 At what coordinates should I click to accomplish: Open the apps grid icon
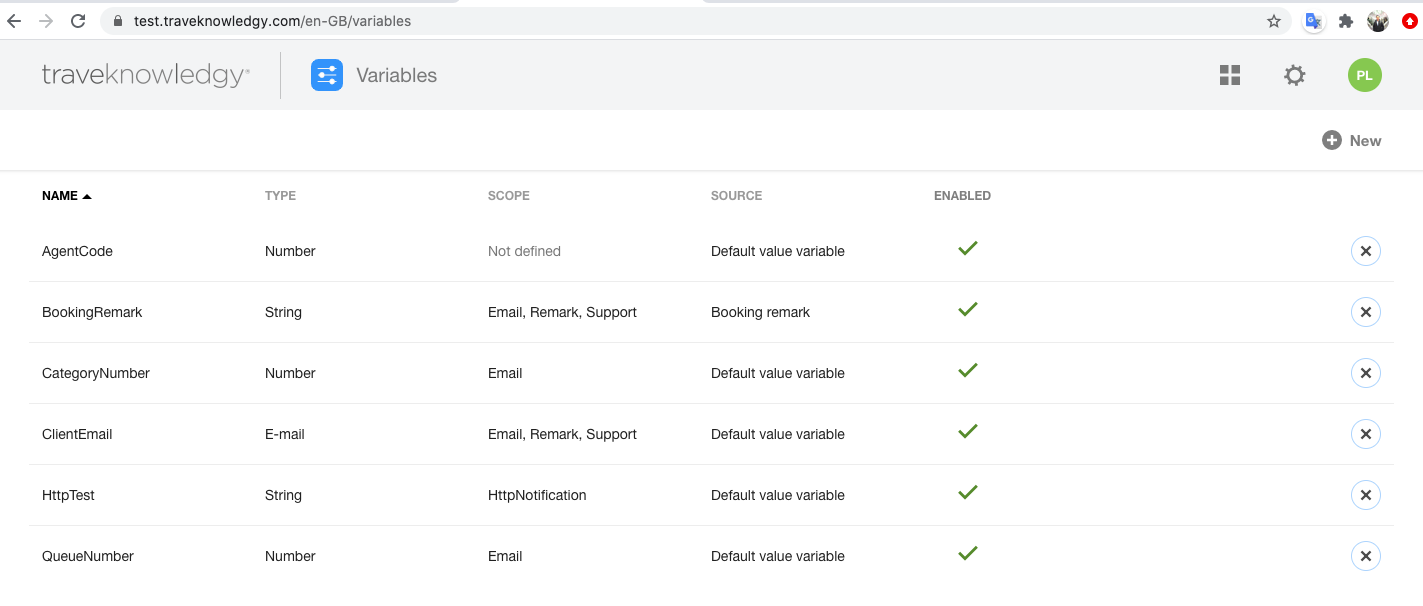pos(1230,75)
